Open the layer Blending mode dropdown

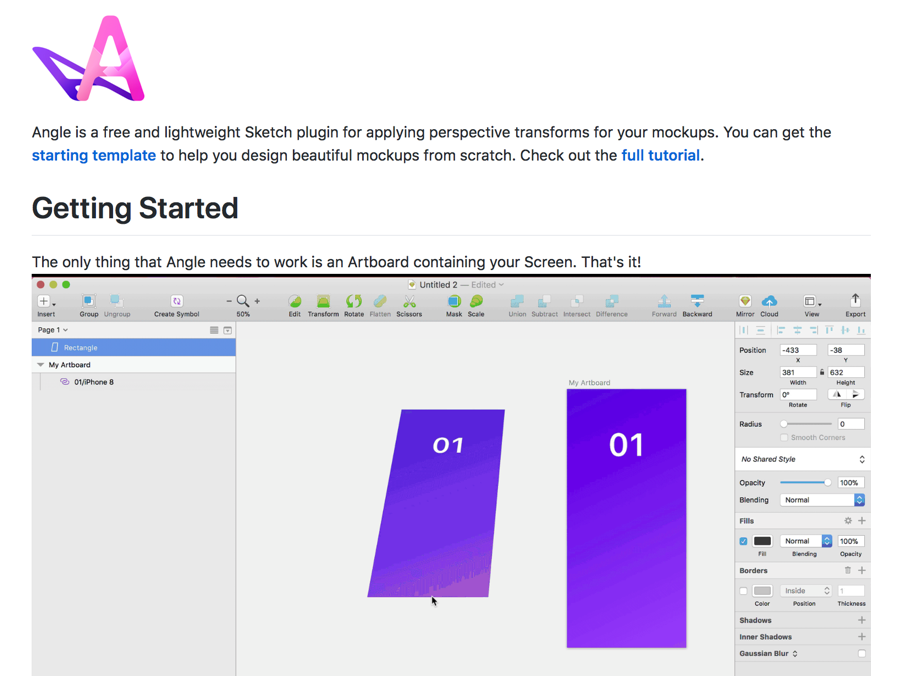pyautogui.click(x=822, y=500)
